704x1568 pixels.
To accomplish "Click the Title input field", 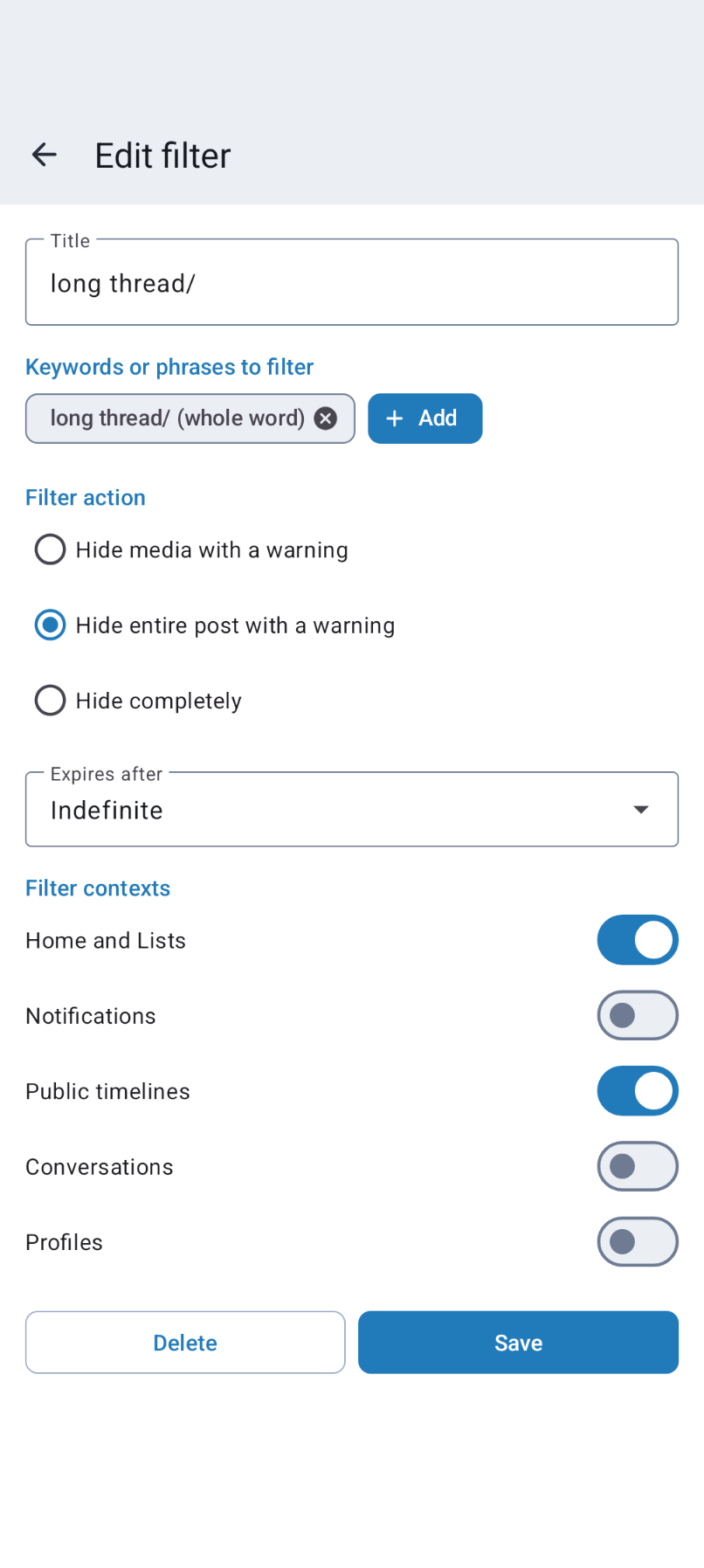I will coord(352,281).
